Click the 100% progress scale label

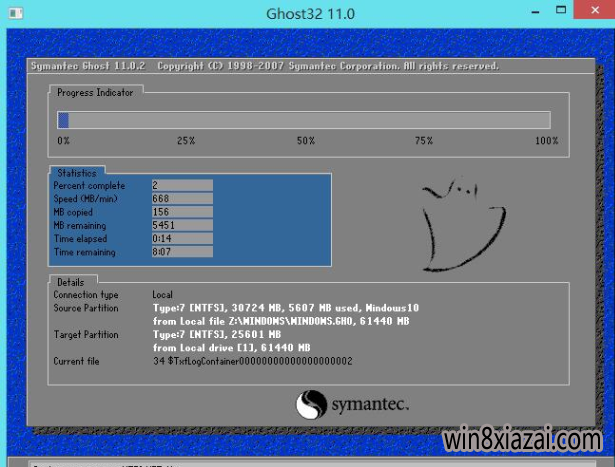pyautogui.click(x=547, y=141)
